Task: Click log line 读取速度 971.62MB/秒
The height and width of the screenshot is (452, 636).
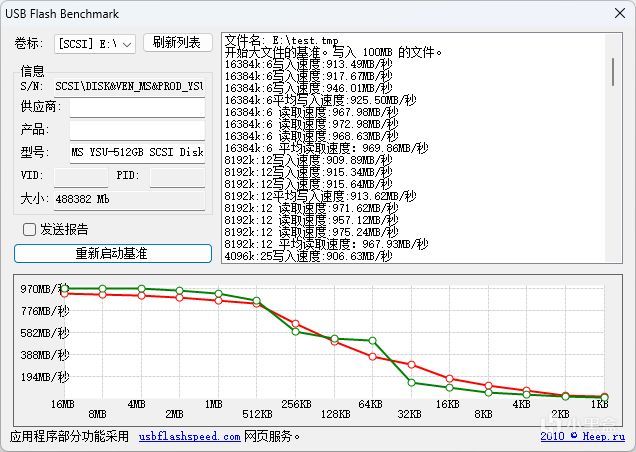Action: click(x=312, y=208)
